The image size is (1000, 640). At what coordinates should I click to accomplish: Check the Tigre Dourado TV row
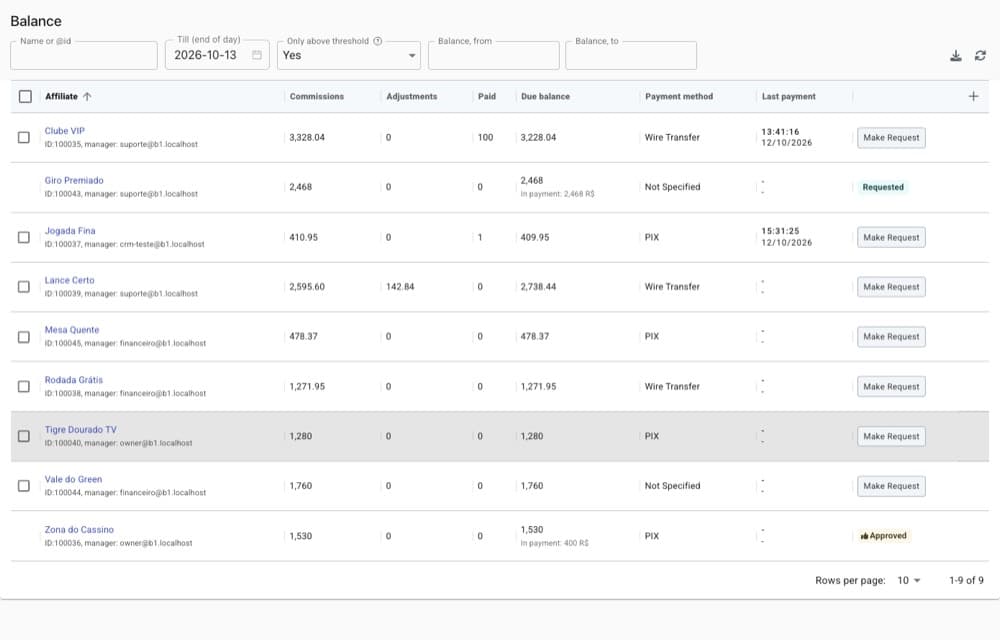24,436
